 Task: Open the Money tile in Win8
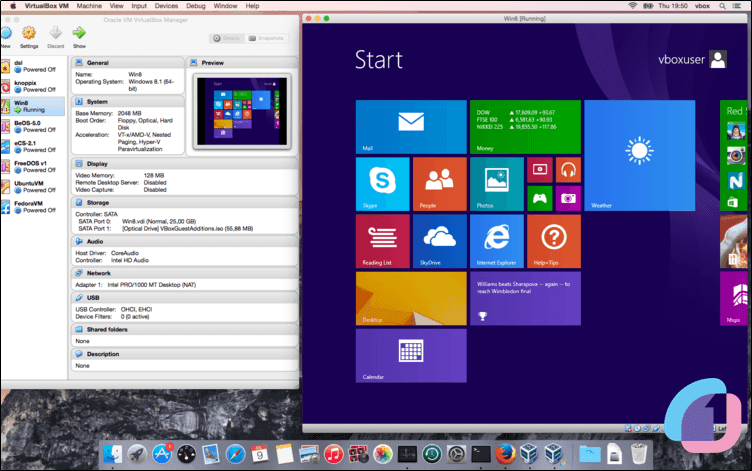tap(525, 127)
